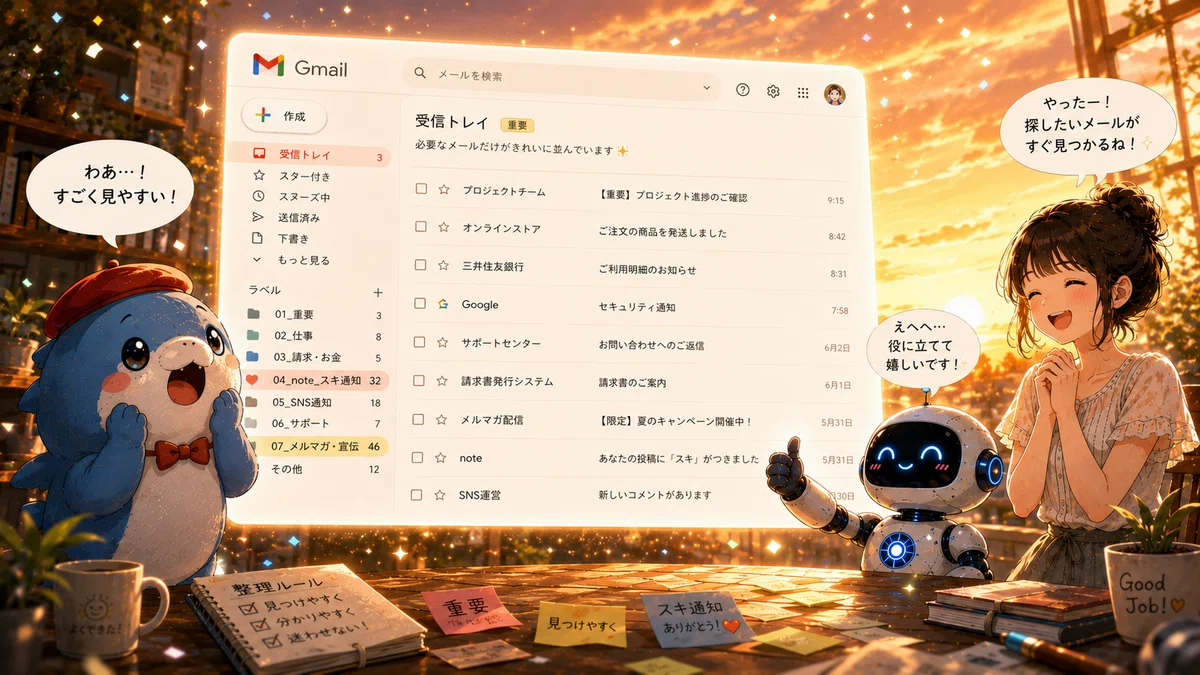Click the heart icon of 04_note_スキ通知

252,380
